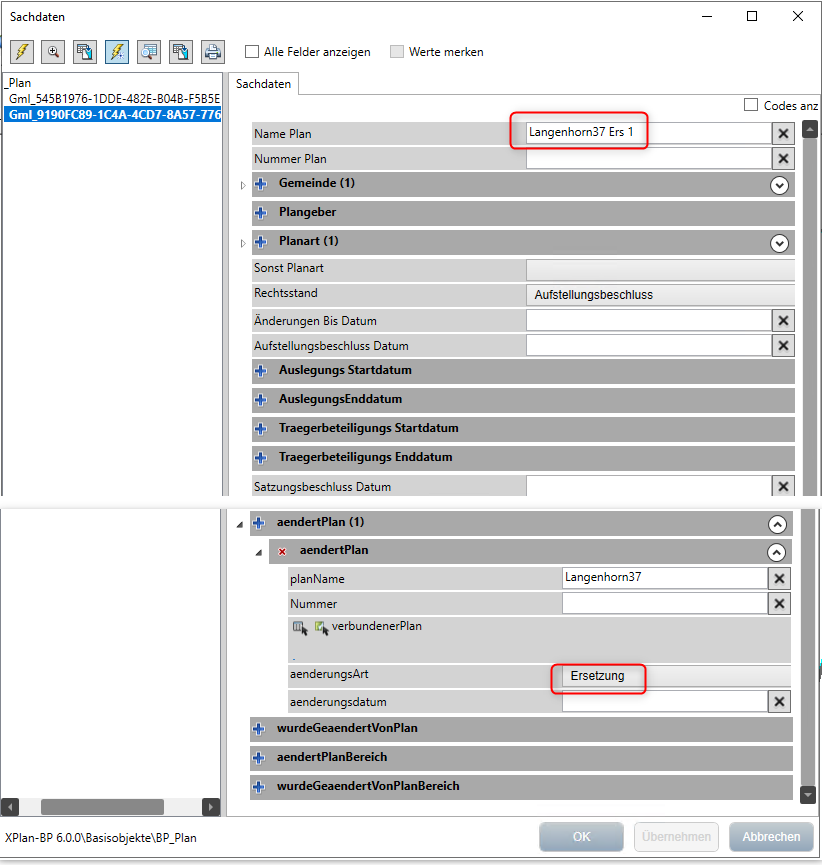Click the magnifier zoom toolbar icon

53,52
